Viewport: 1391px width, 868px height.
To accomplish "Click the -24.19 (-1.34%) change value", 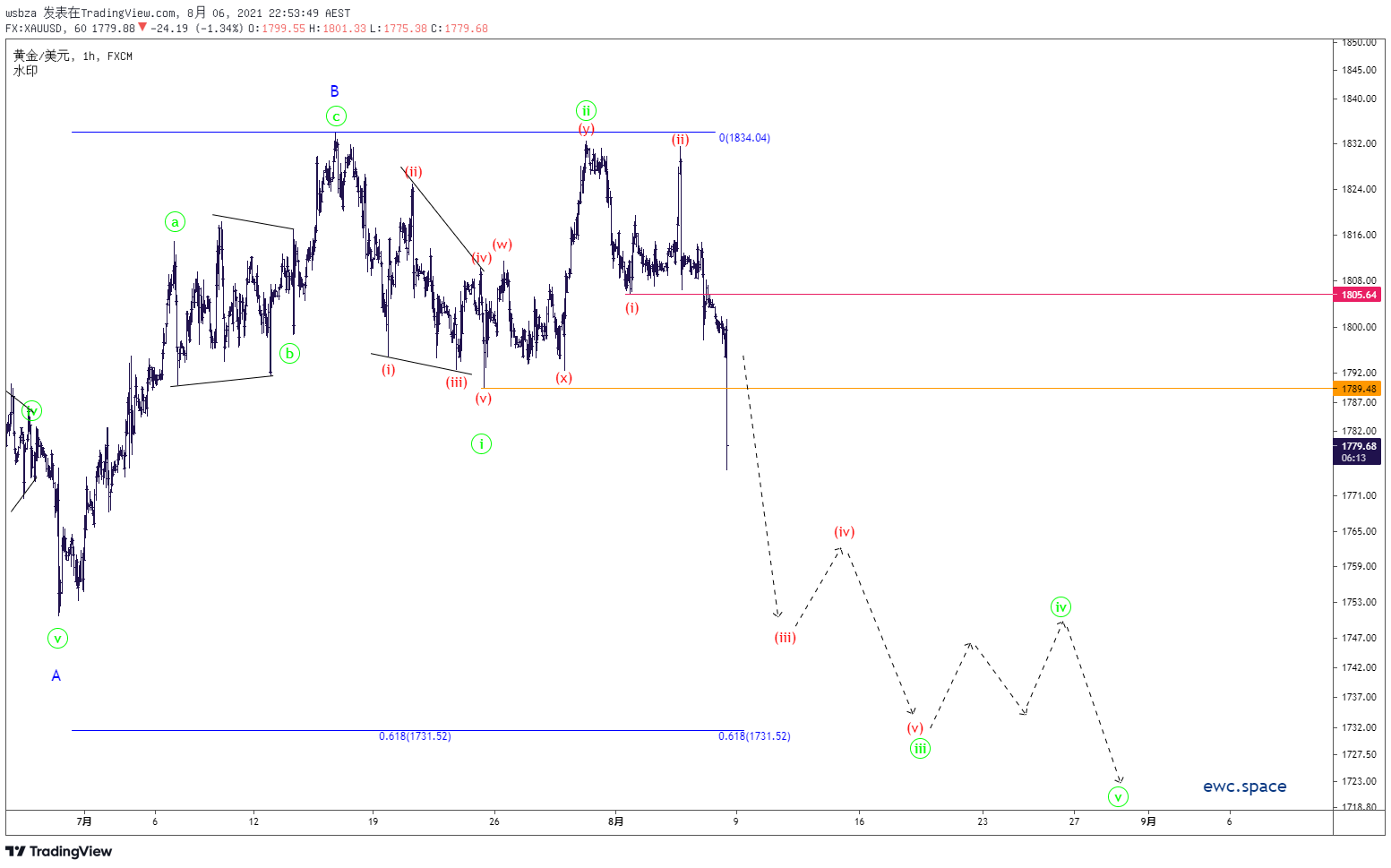I will (196, 29).
